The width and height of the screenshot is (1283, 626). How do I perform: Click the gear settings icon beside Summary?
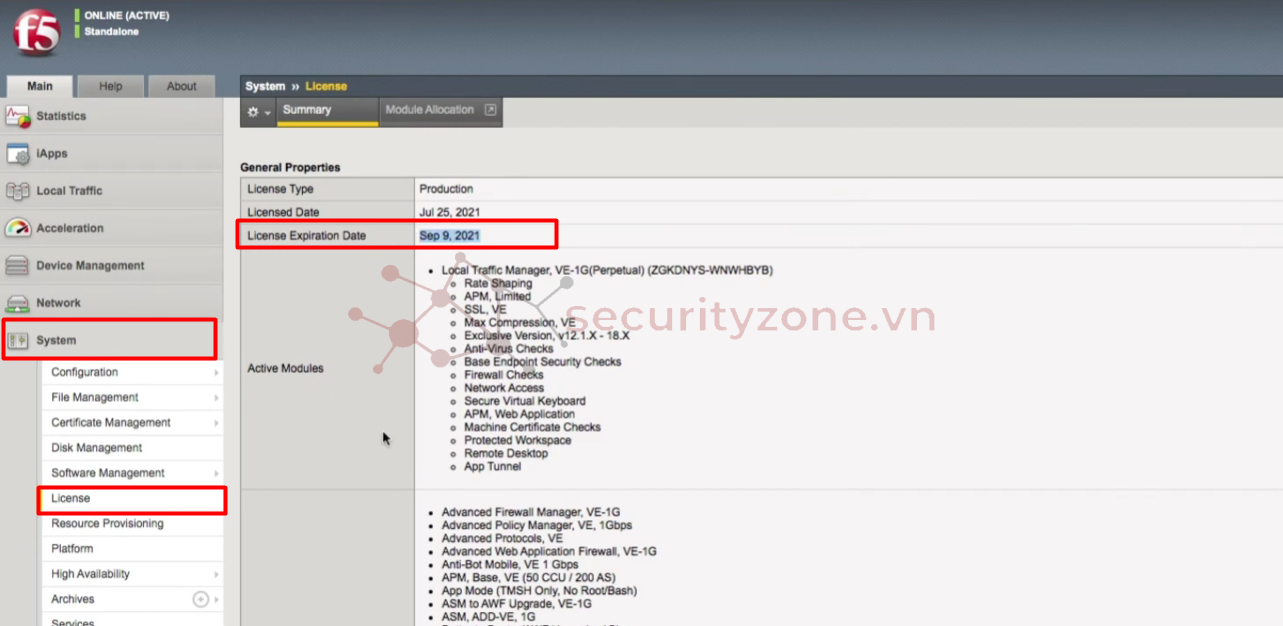tap(253, 111)
